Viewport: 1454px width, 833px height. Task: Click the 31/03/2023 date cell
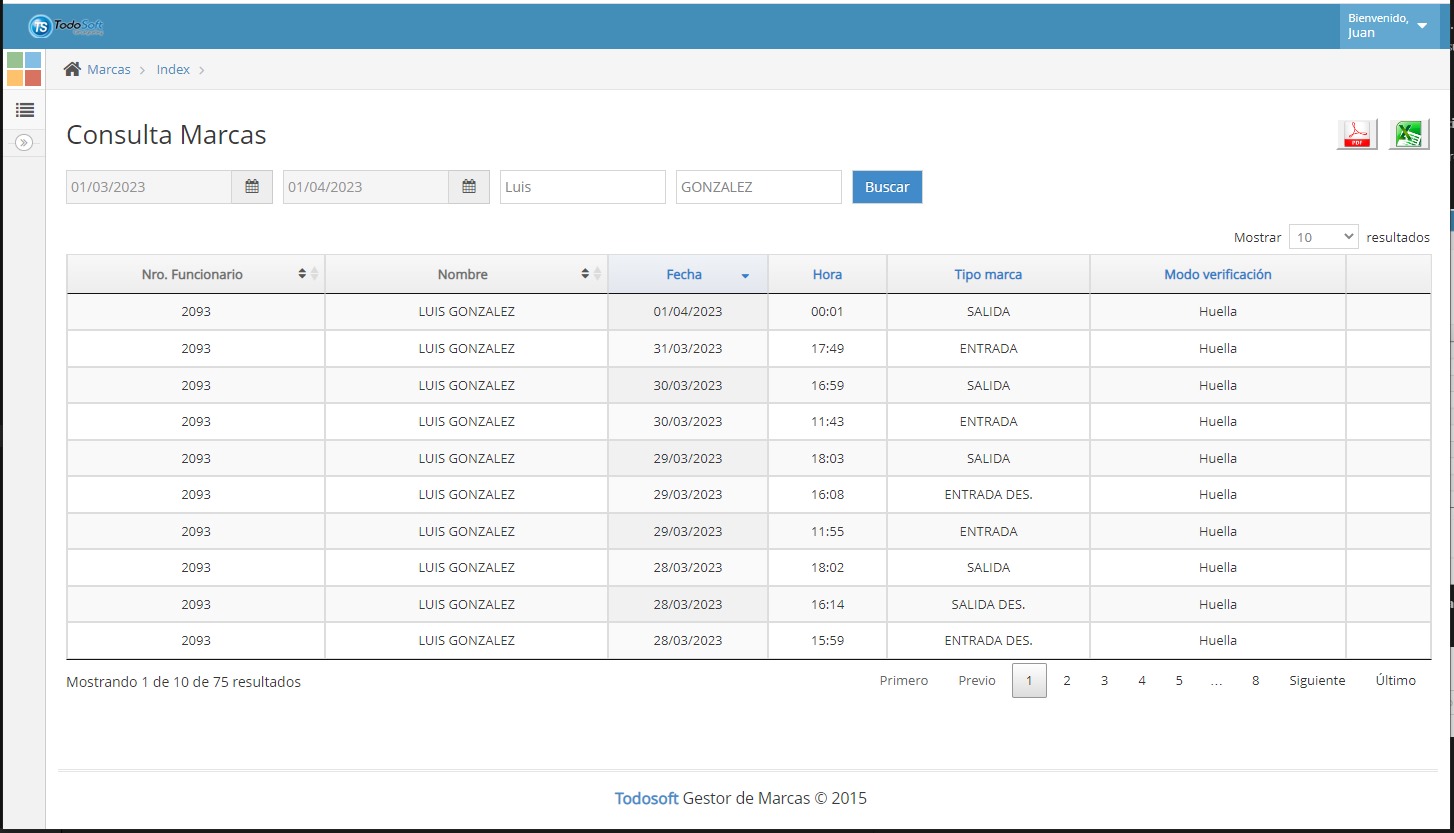[x=688, y=349]
